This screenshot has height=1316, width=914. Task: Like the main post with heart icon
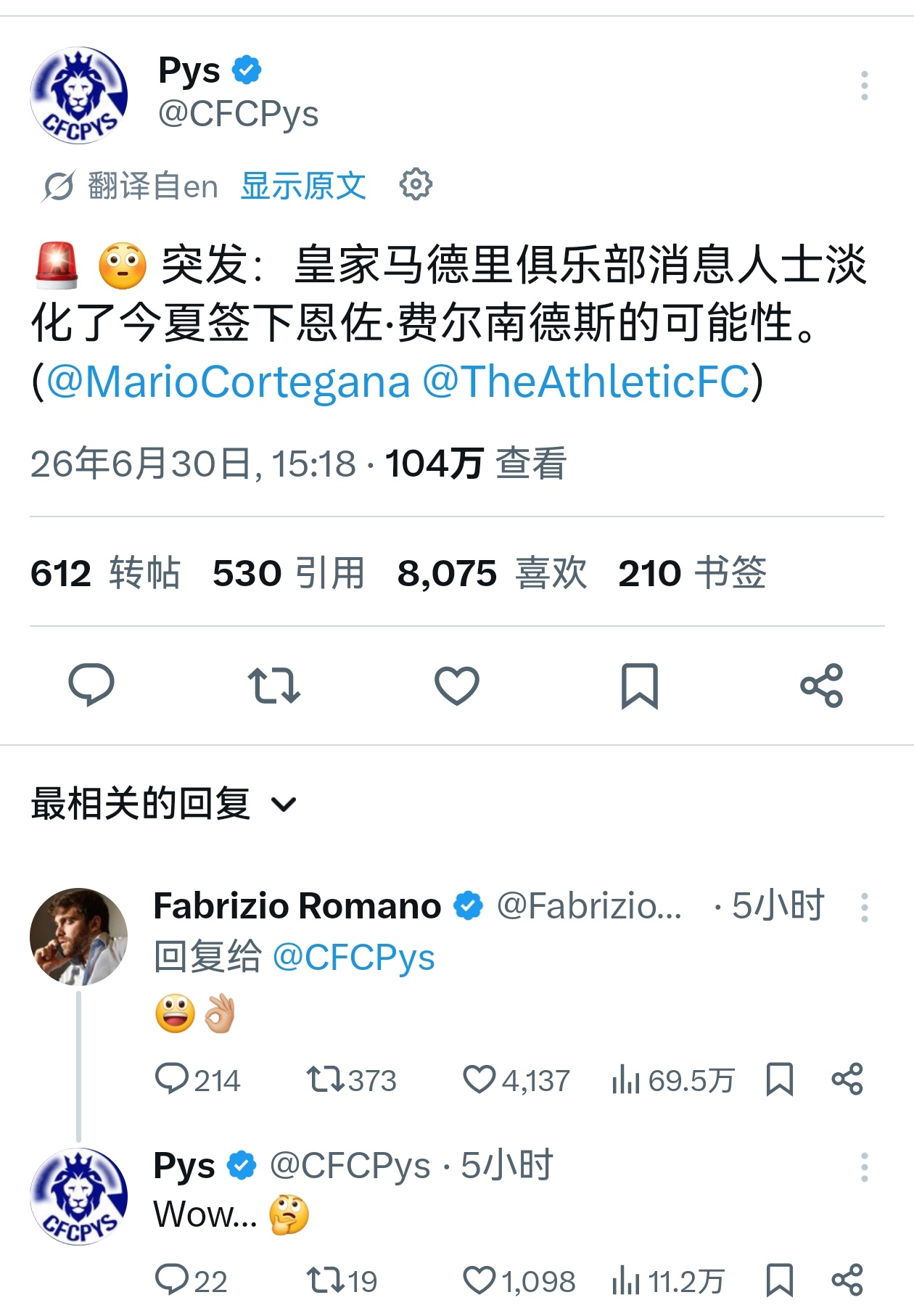point(457,686)
